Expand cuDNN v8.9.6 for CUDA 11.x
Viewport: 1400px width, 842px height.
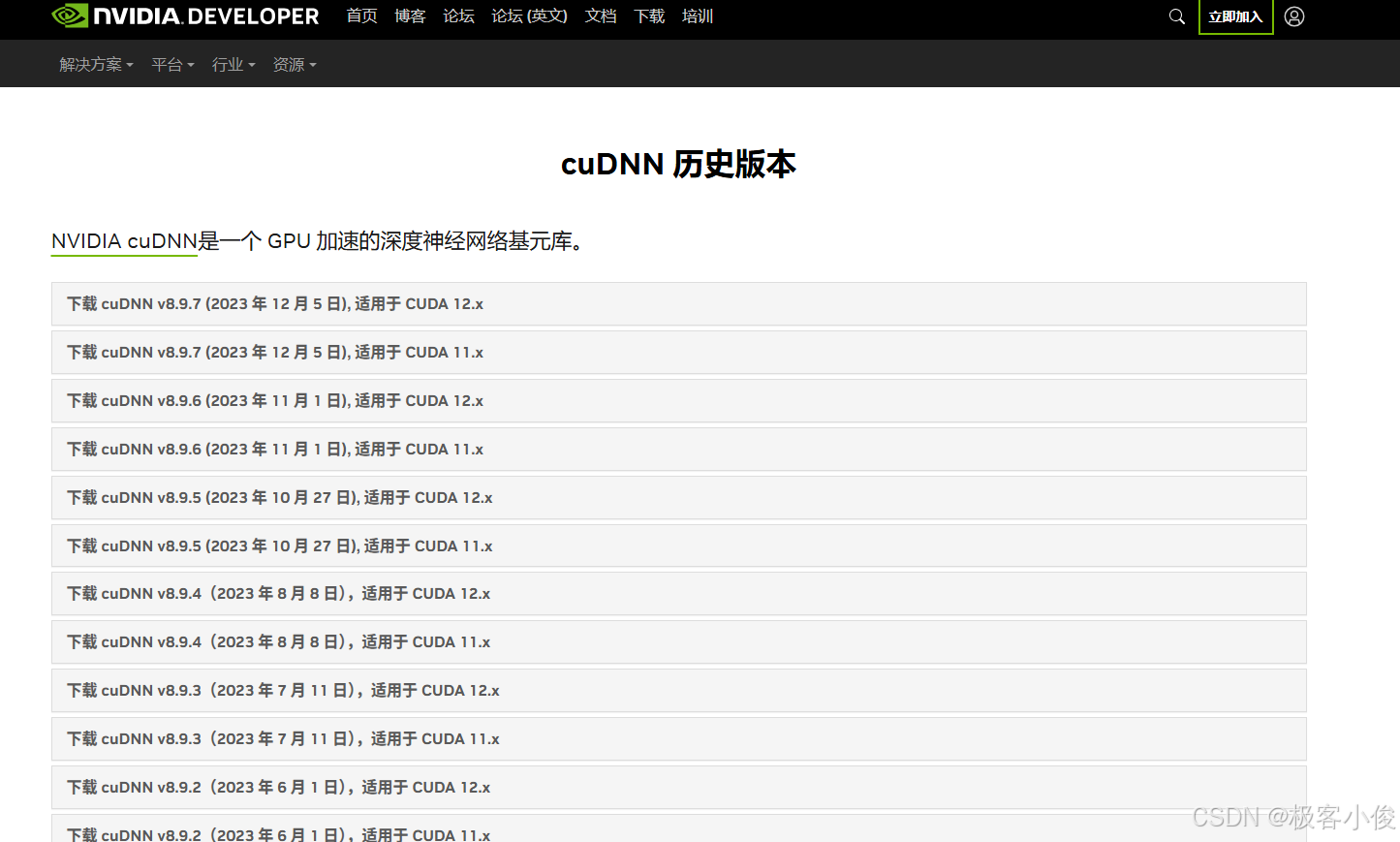[x=678, y=450]
